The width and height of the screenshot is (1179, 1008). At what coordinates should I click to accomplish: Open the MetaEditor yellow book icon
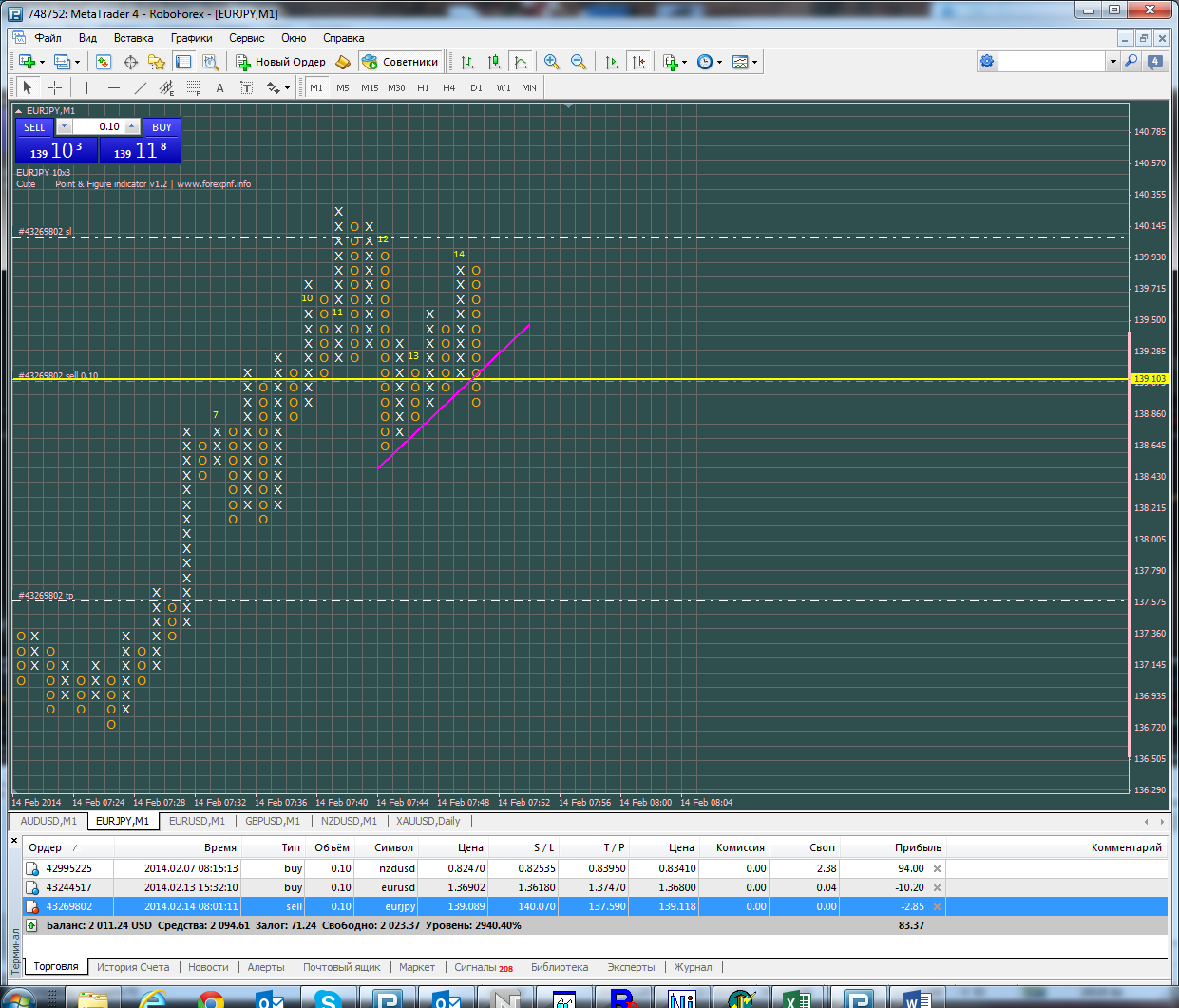pos(343,62)
